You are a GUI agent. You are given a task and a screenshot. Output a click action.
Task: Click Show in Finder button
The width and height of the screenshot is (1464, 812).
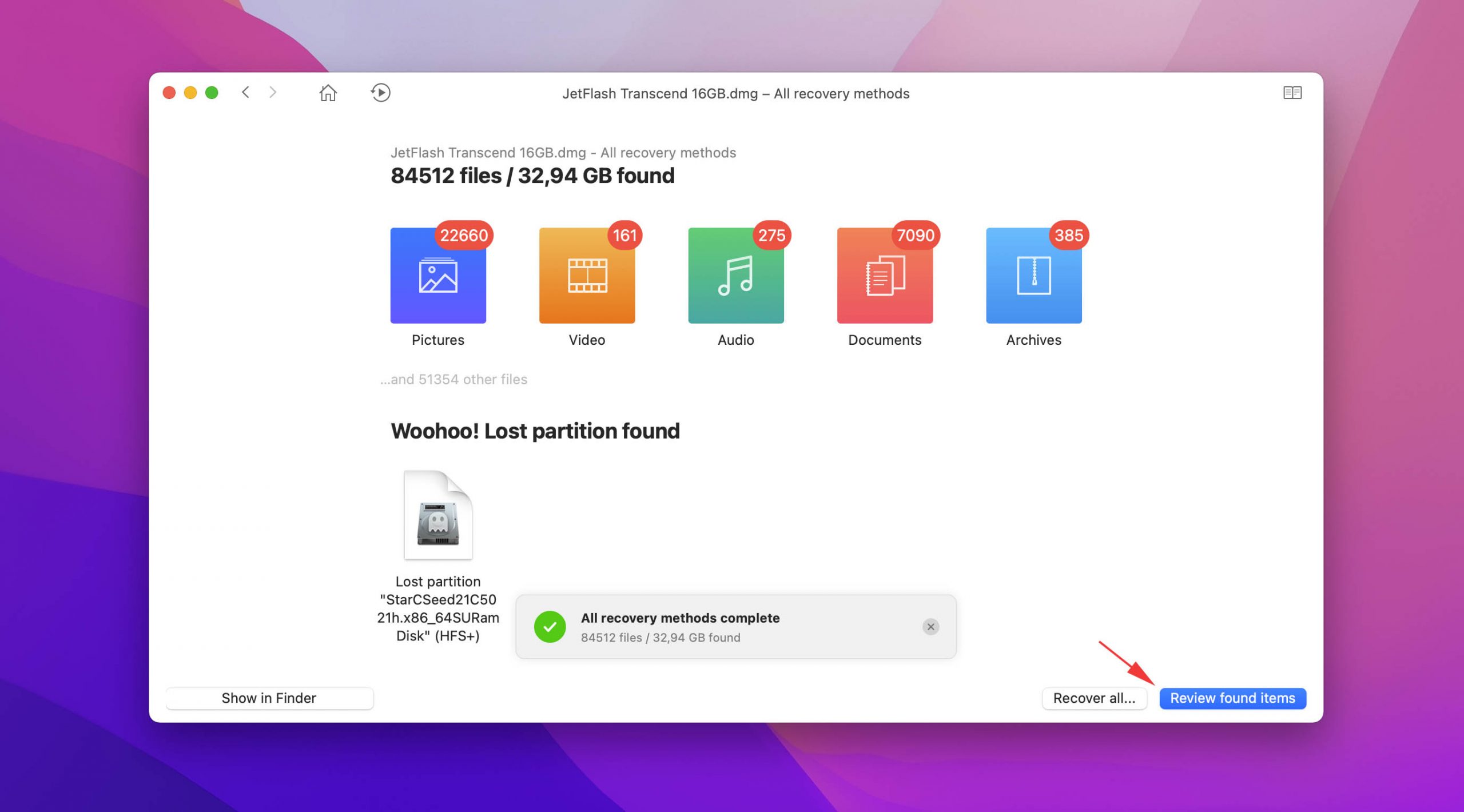pyautogui.click(x=269, y=698)
